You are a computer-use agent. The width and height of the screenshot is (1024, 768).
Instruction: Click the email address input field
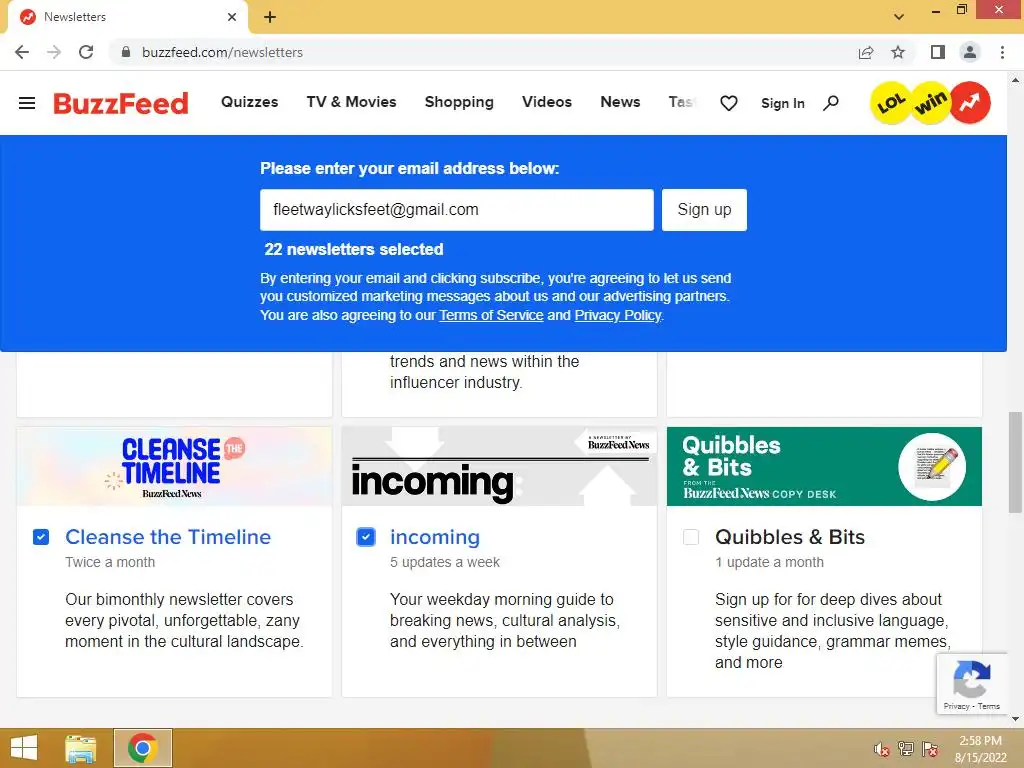coord(456,210)
